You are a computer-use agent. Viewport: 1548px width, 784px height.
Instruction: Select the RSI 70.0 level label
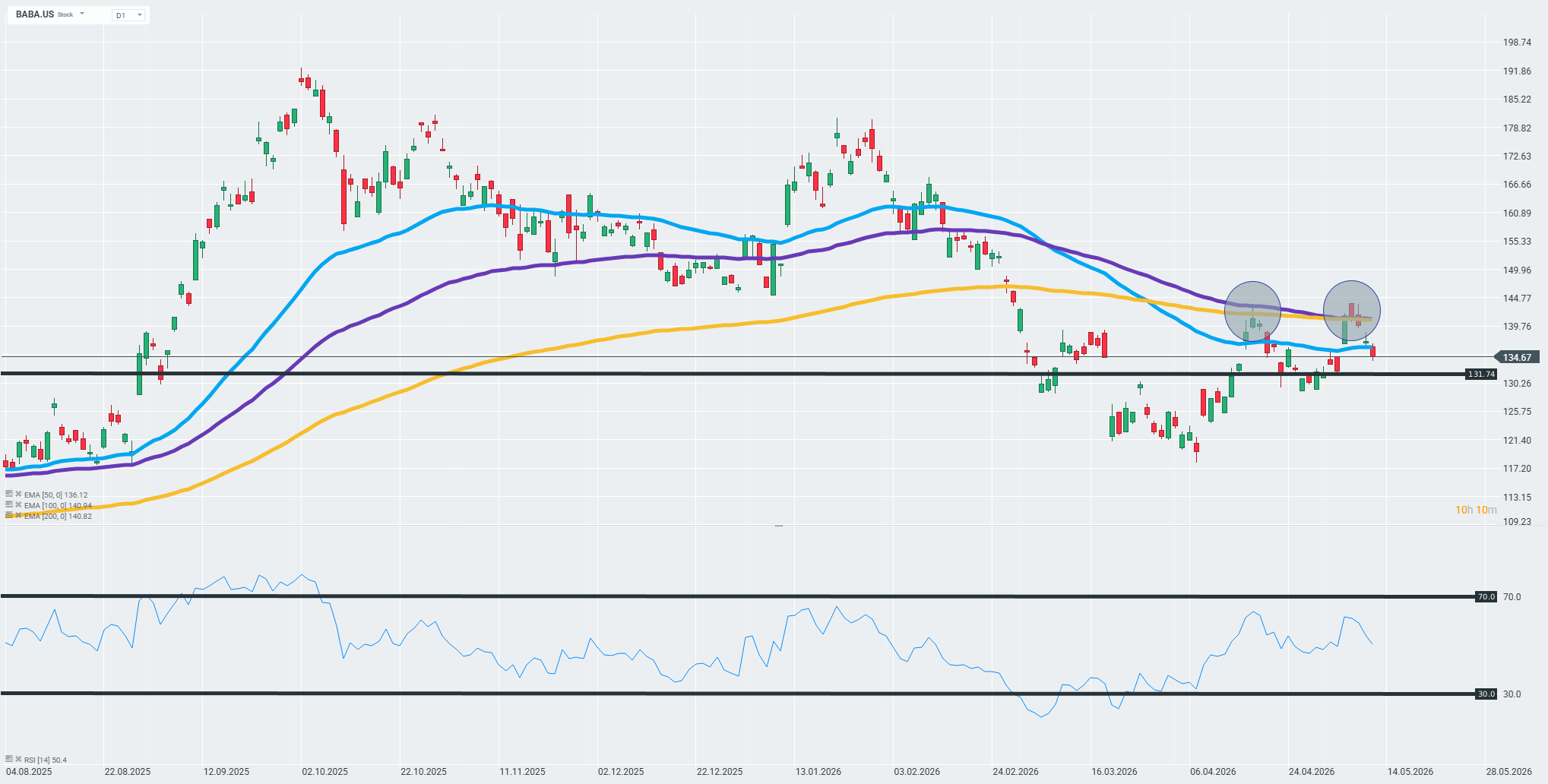coord(1486,596)
